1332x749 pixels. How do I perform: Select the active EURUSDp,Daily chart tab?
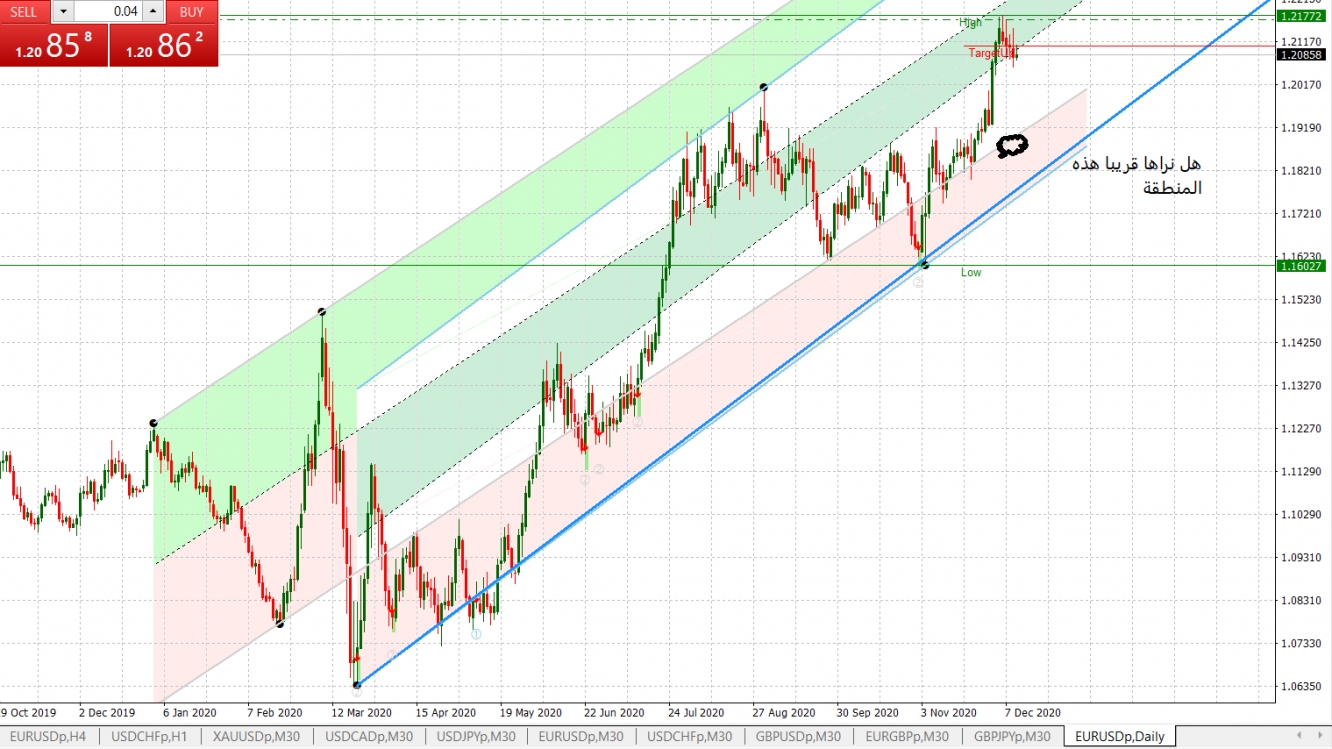[1121, 737]
